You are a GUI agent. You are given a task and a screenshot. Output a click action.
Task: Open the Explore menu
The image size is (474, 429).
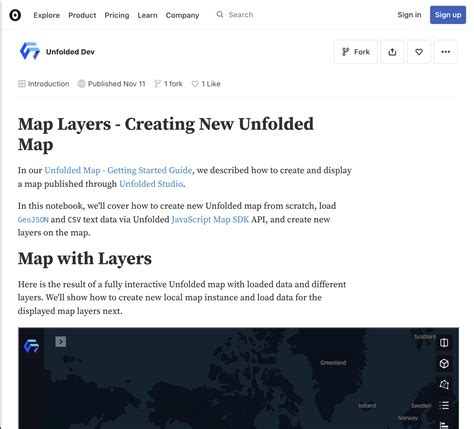pyautogui.click(x=46, y=15)
